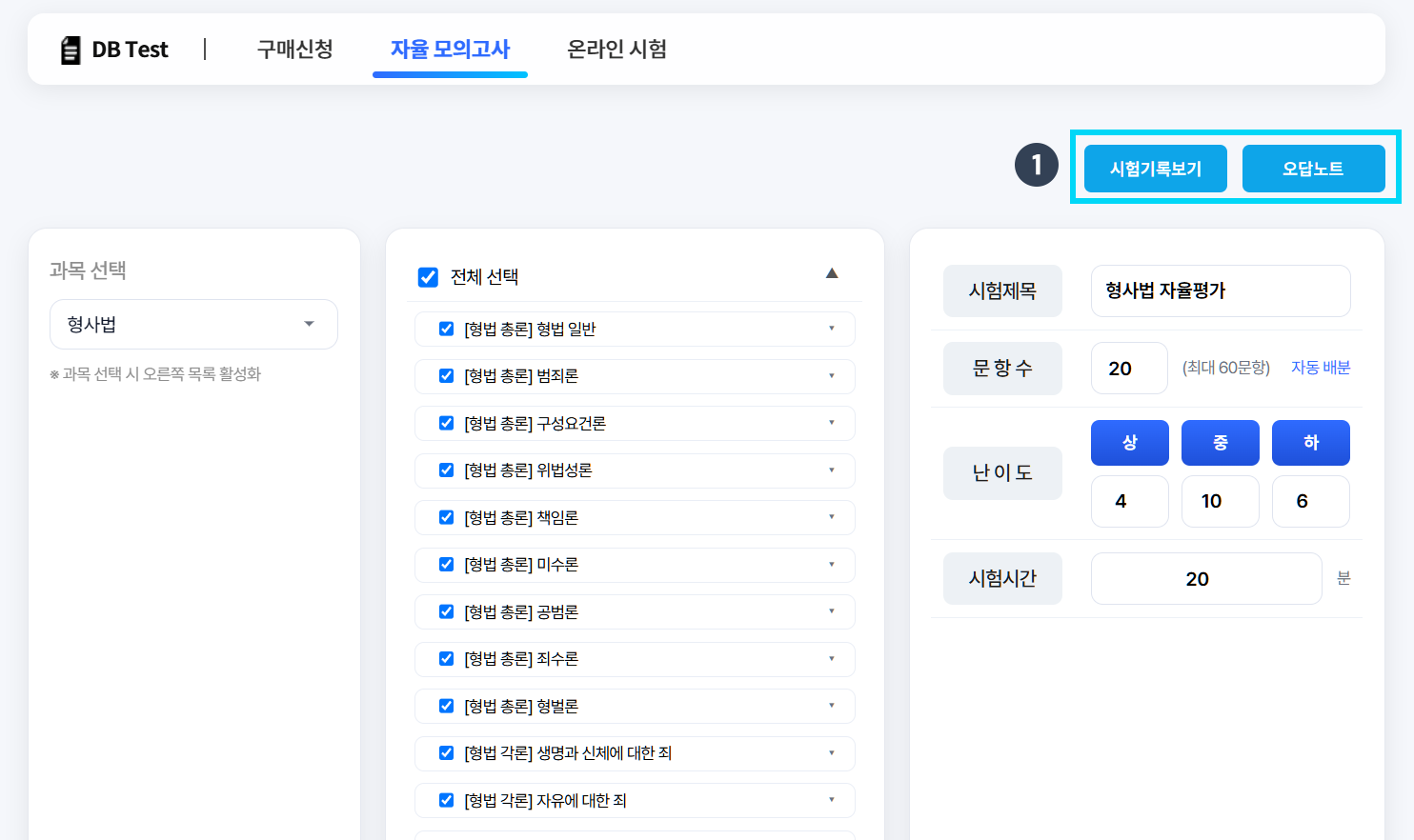Select the 자율 모의고사 tab
This screenshot has width=1414, height=840.
[x=449, y=50]
